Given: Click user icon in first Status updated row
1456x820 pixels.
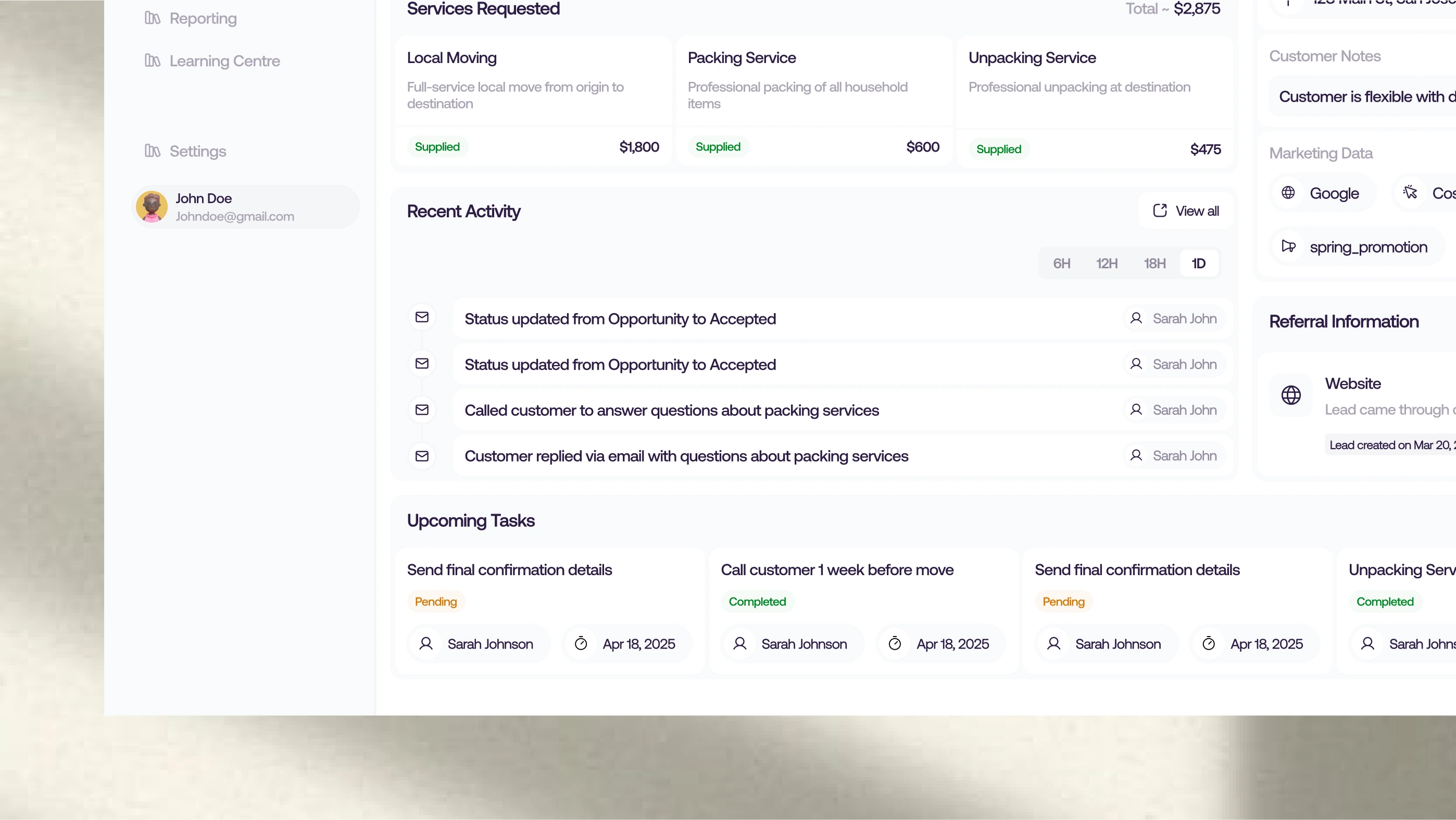Looking at the screenshot, I should [x=1136, y=318].
